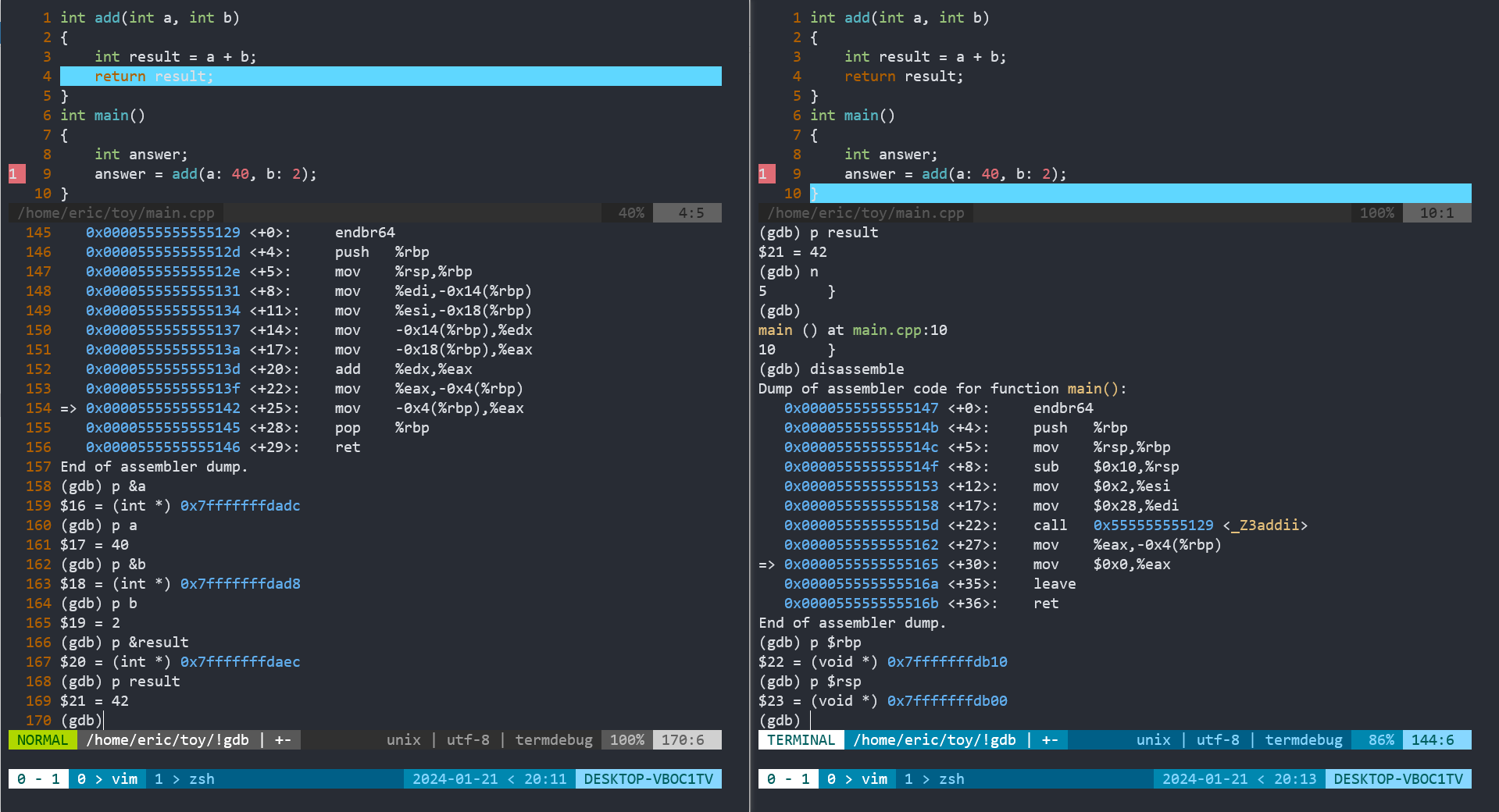Click left pane main.cpp status path
This screenshot has height=812, width=1499.
pyautogui.click(x=116, y=213)
